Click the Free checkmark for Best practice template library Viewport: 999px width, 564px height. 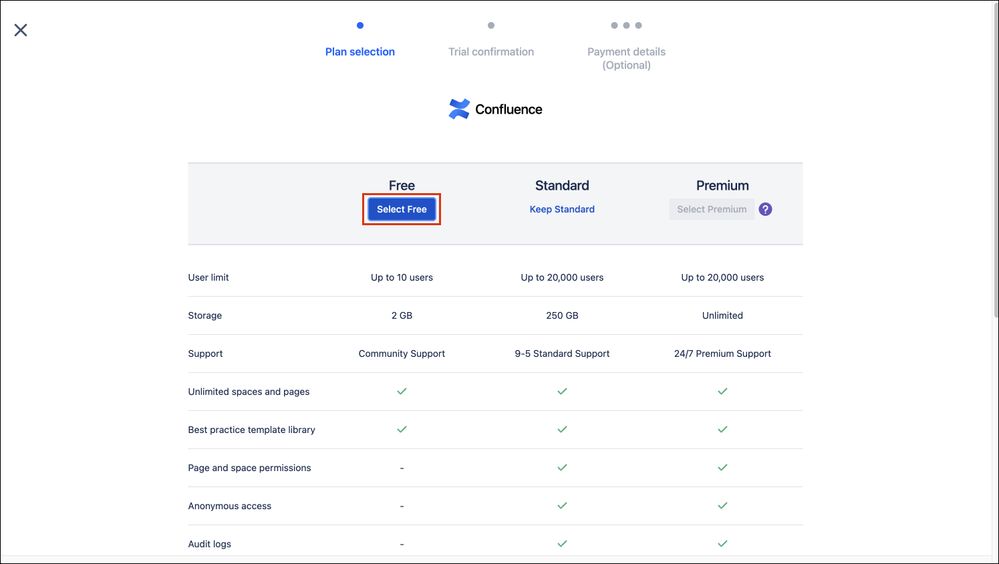401,430
